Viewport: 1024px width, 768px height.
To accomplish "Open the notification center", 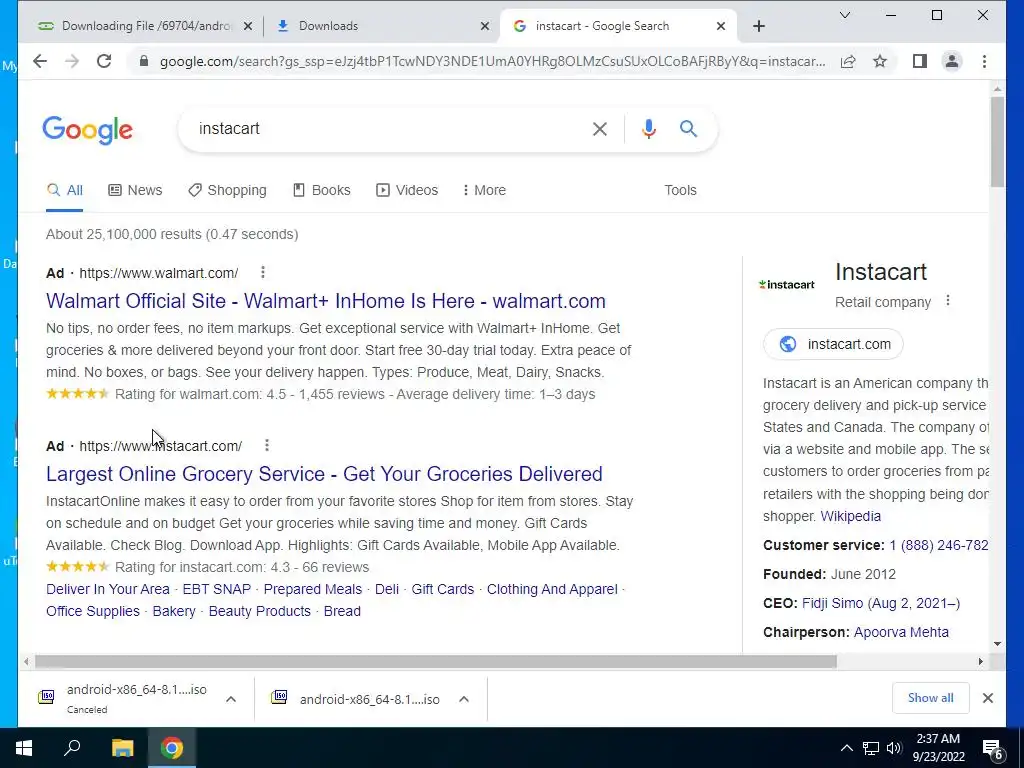I will click(993, 749).
